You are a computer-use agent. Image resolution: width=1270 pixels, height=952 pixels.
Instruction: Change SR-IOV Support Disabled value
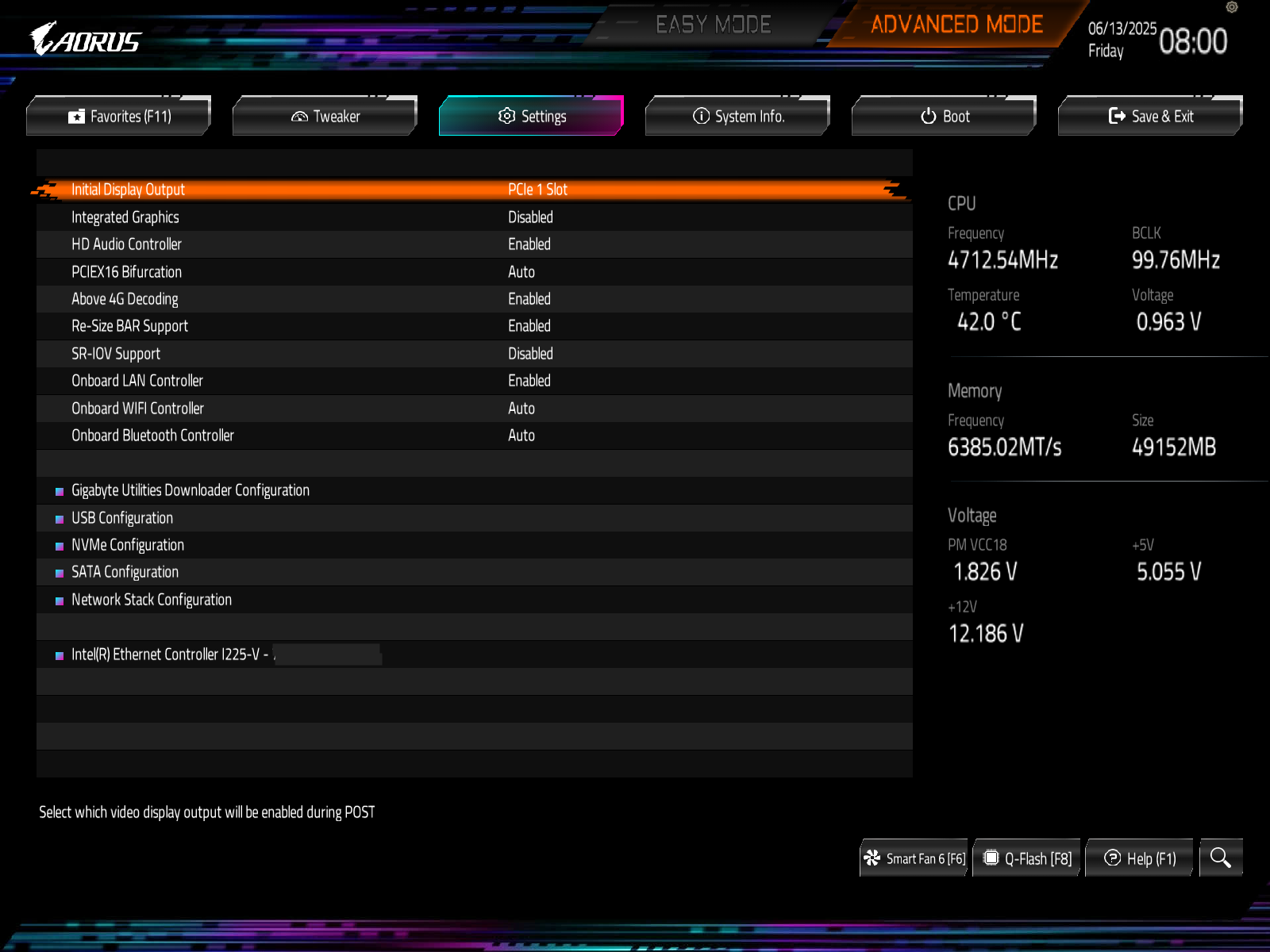(x=530, y=354)
